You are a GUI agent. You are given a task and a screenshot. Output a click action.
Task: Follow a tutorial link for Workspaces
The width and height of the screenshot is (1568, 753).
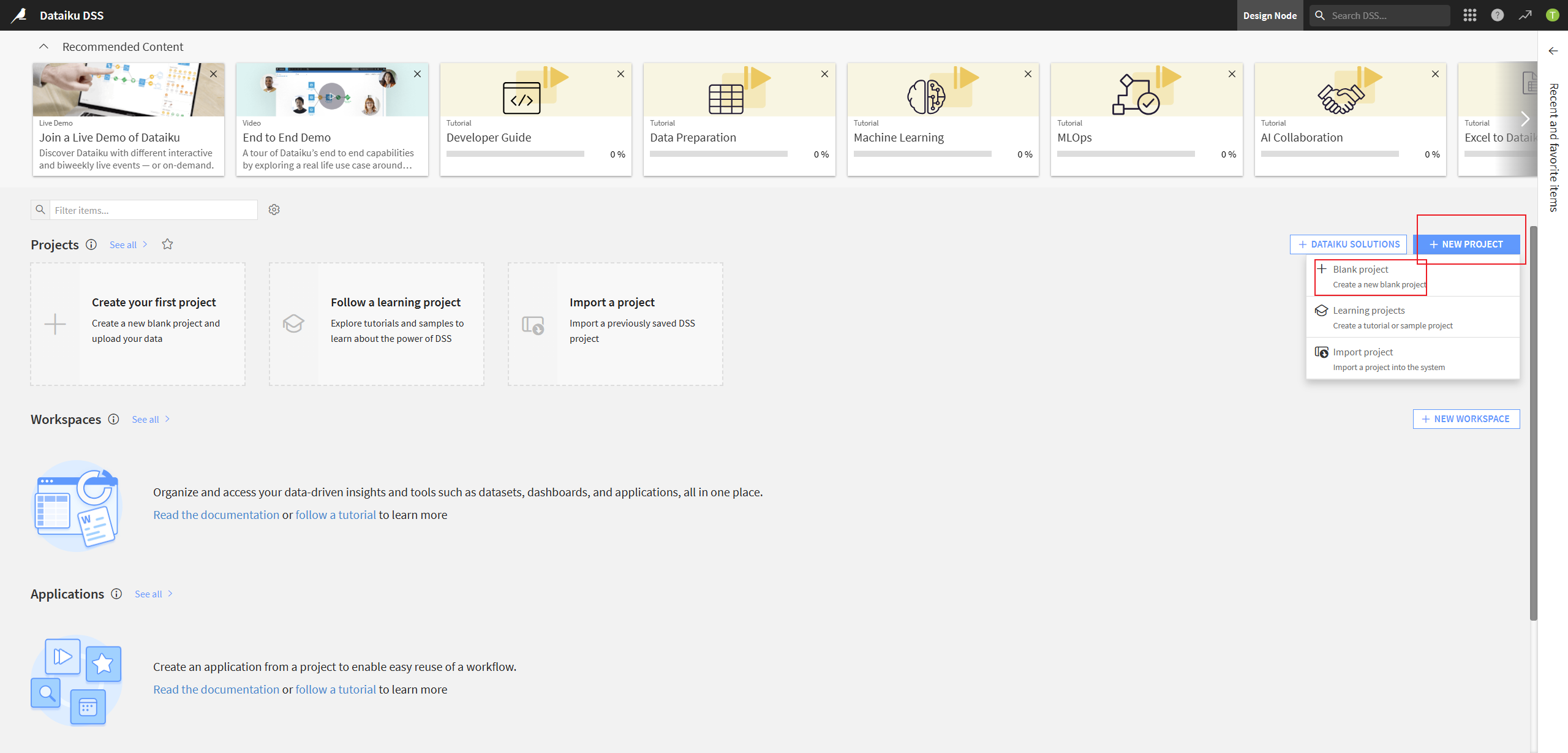click(x=336, y=515)
